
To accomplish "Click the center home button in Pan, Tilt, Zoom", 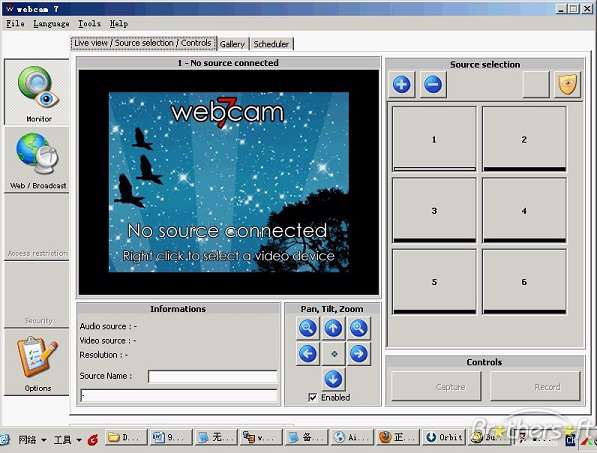I will click(334, 354).
